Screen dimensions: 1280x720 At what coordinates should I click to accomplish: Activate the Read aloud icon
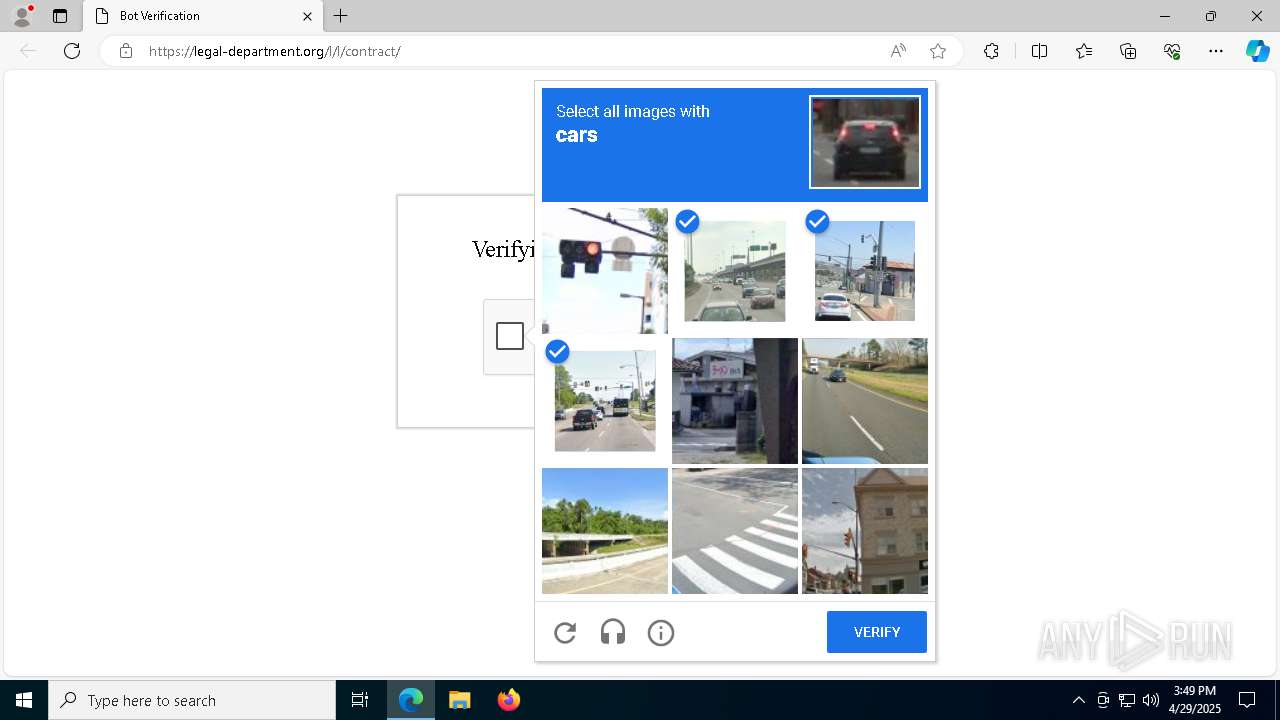pyautogui.click(x=898, y=51)
